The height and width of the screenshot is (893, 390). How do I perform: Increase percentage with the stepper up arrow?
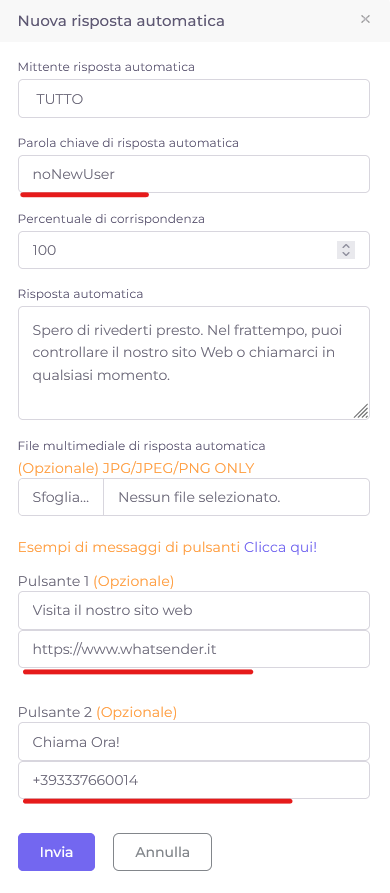click(x=346, y=246)
